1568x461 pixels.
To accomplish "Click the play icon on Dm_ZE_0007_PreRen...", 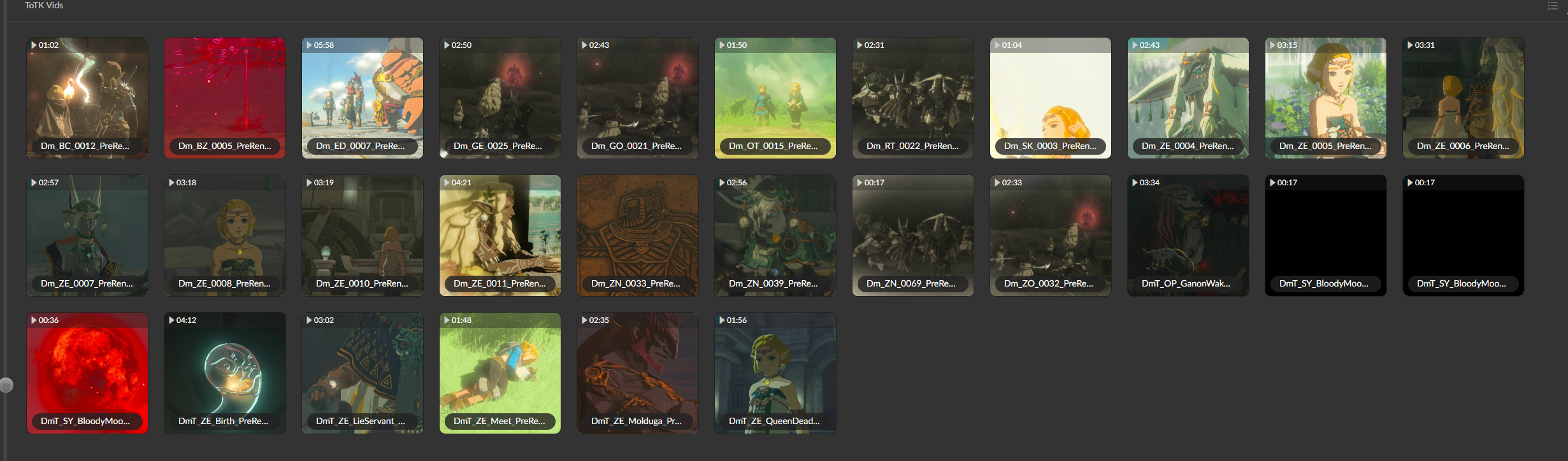I will (34, 183).
